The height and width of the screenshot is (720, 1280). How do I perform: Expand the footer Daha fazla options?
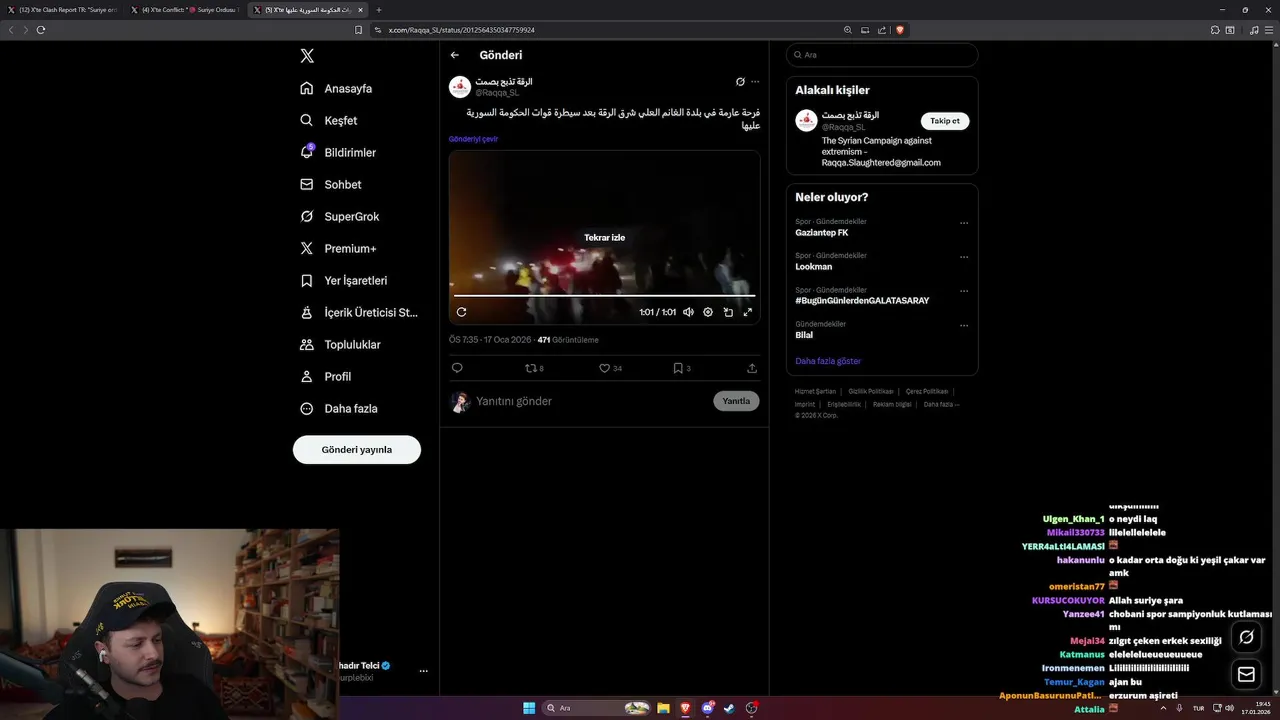tap(941, 405)
